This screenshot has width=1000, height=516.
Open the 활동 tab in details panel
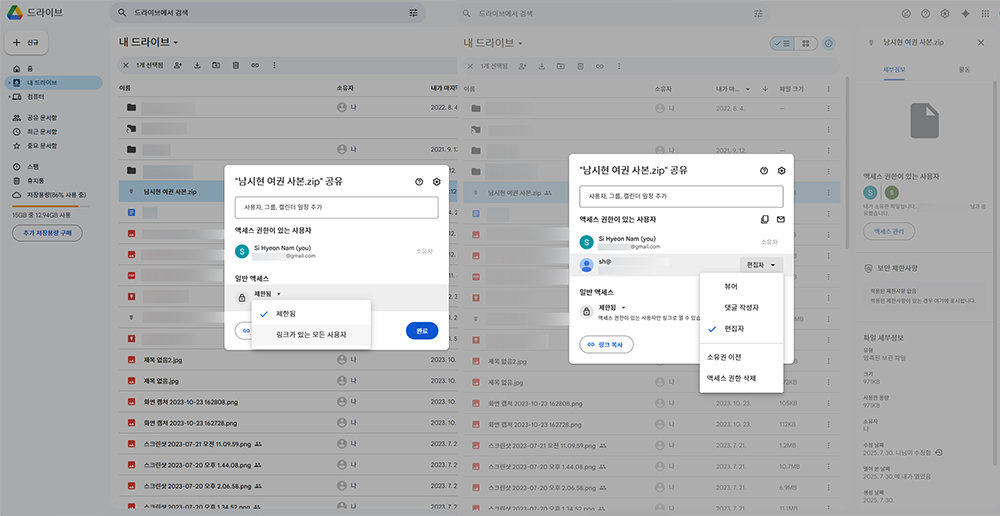point(963,69)
